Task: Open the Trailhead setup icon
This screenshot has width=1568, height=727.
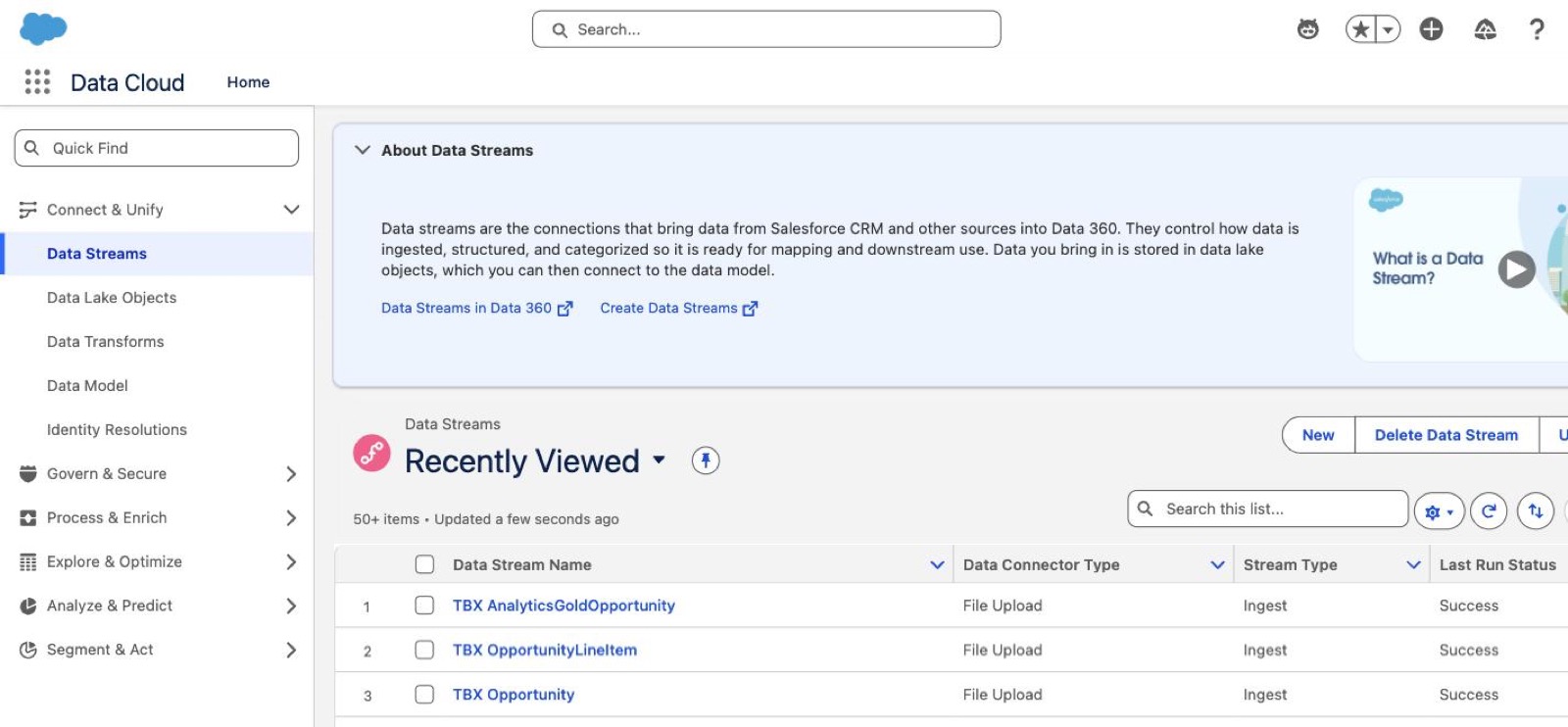Action: click(1486, 29)
